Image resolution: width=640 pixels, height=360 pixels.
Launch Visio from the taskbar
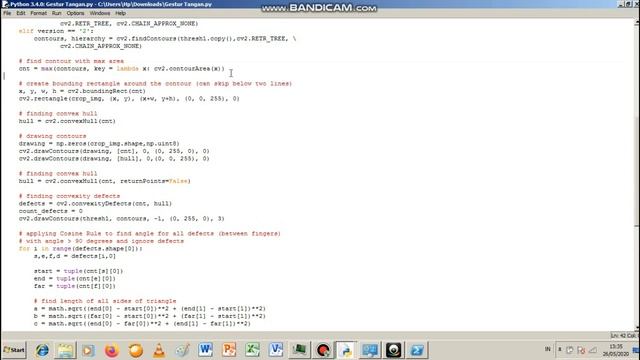(276, 350)
